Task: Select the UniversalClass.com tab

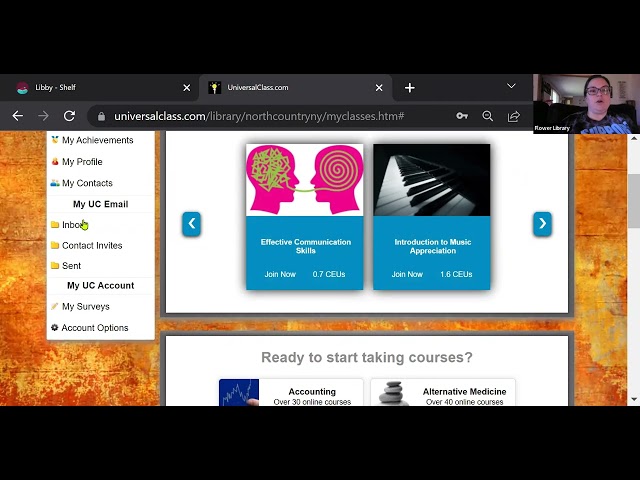Action: pyautogui.click(x=296, y=87)
